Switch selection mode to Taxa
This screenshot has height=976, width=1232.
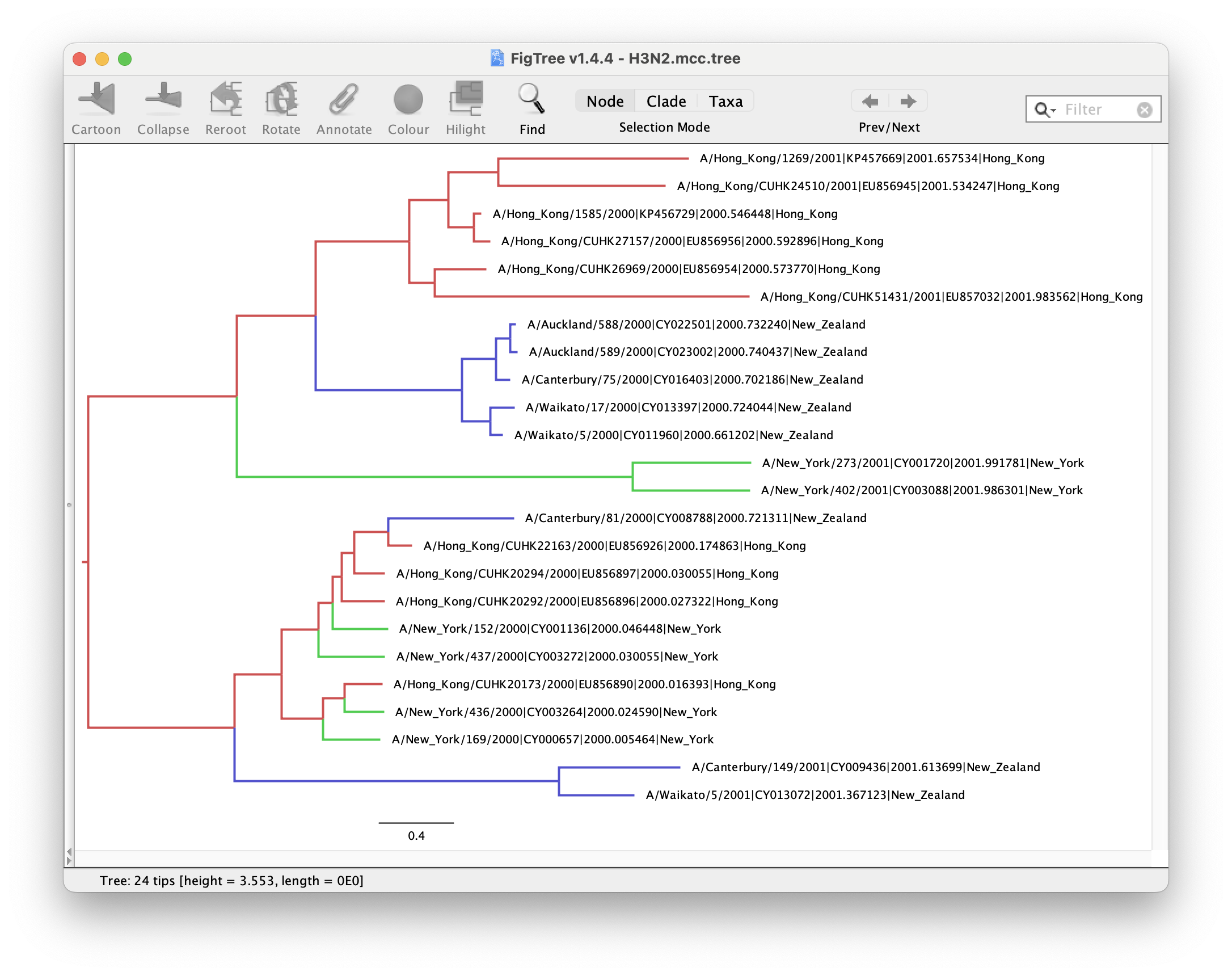click(x=725, y=102)
